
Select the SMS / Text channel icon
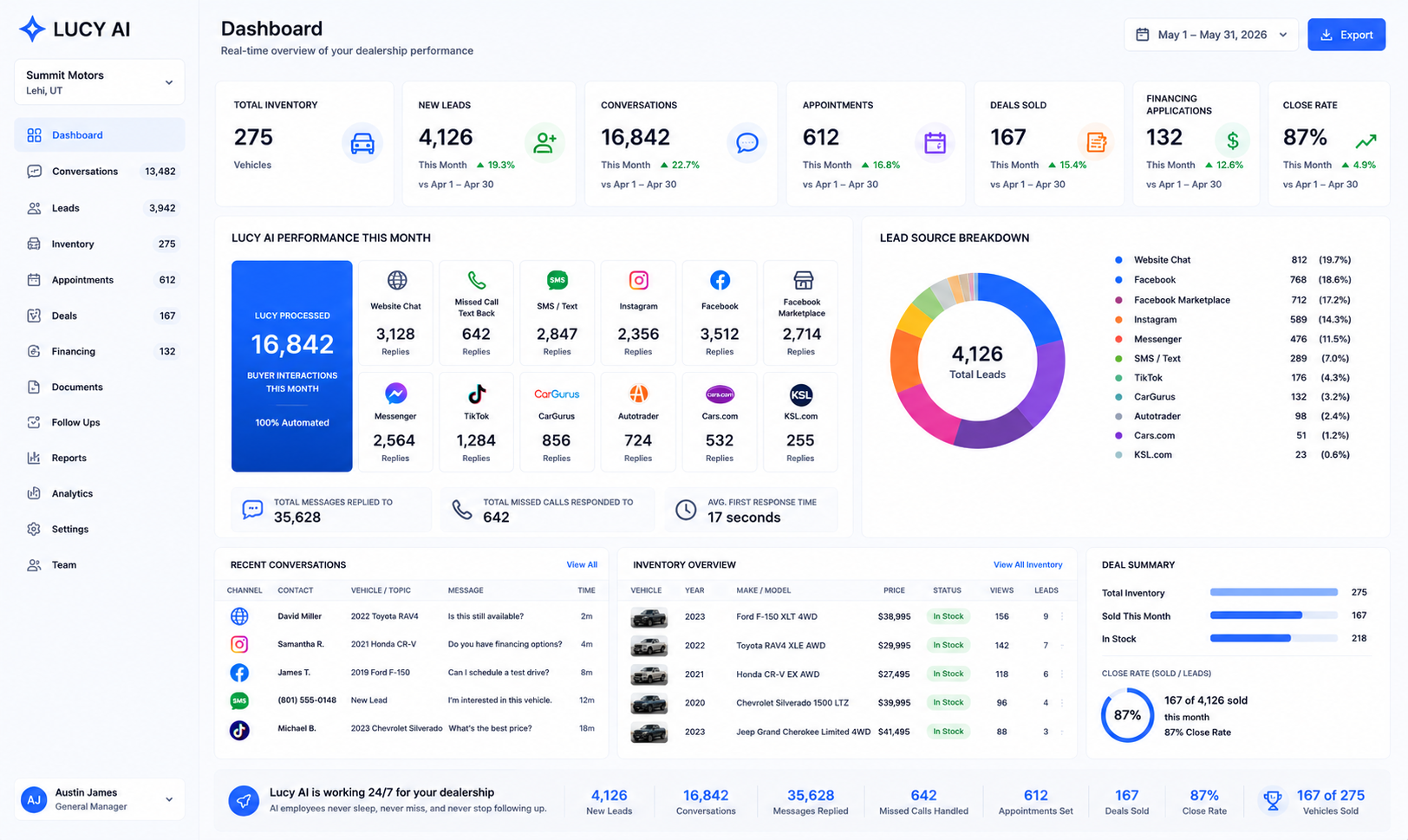(557, 280)
